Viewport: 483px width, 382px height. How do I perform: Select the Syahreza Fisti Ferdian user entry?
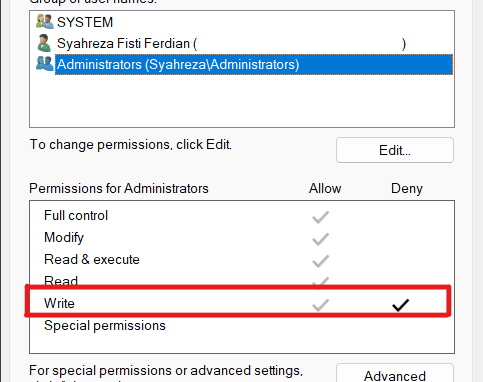[231, 44]
